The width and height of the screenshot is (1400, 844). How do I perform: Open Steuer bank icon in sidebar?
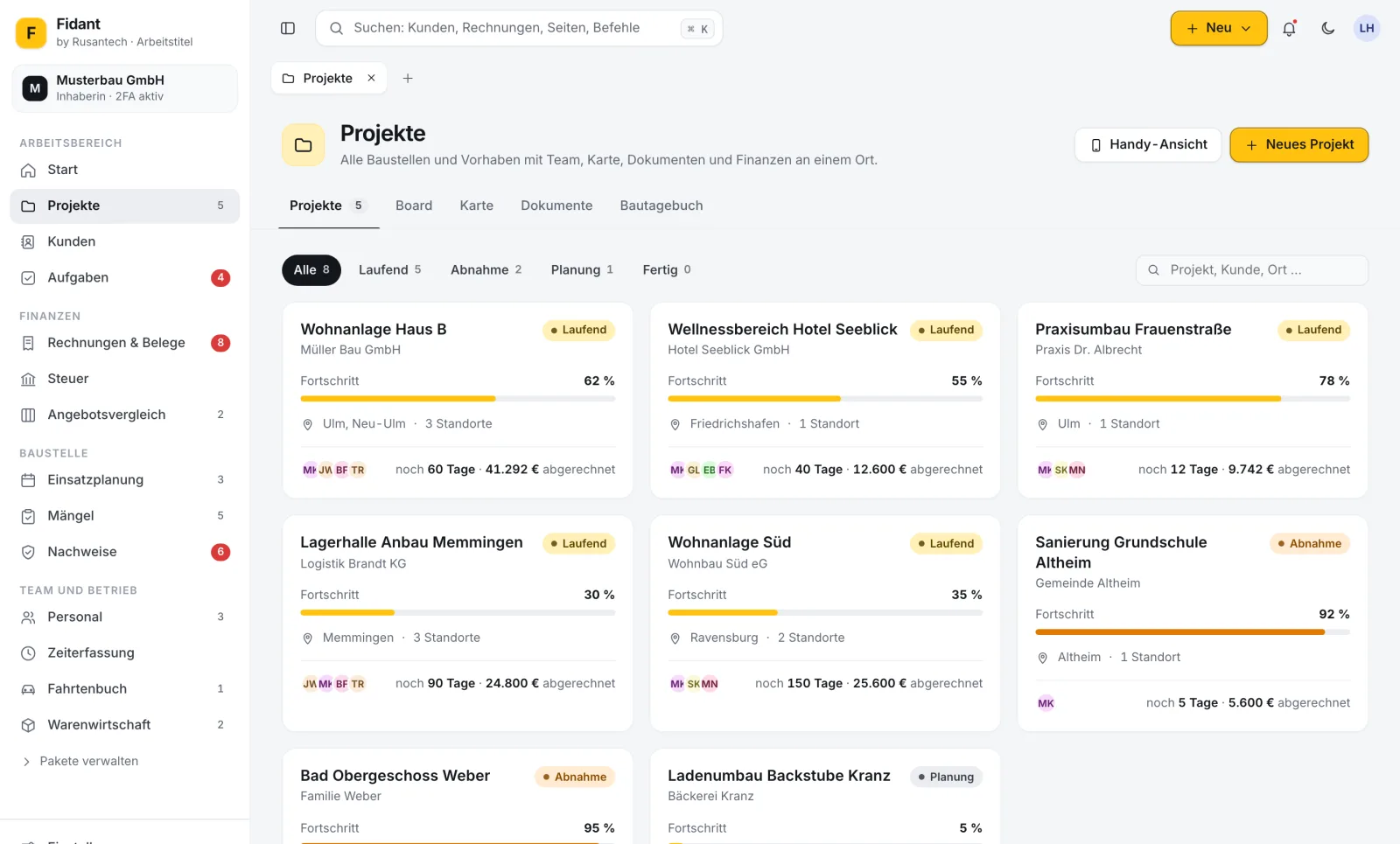[x=28, y=379]
